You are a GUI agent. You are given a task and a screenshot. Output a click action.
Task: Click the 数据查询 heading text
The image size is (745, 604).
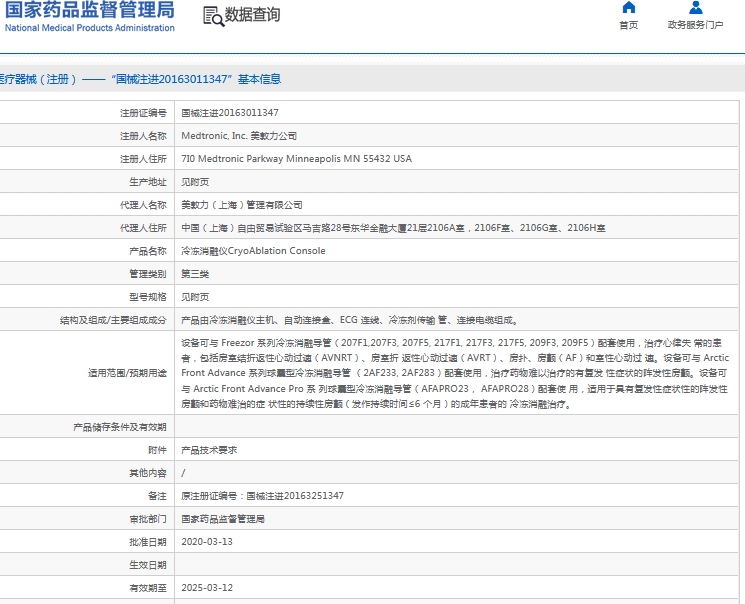point(252,15)
